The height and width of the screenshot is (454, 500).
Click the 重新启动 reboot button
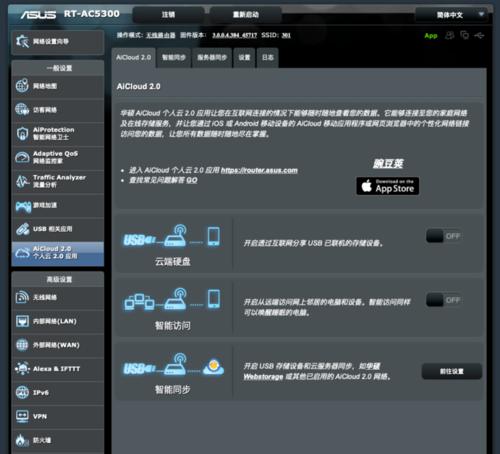click(x=246, y=15)
